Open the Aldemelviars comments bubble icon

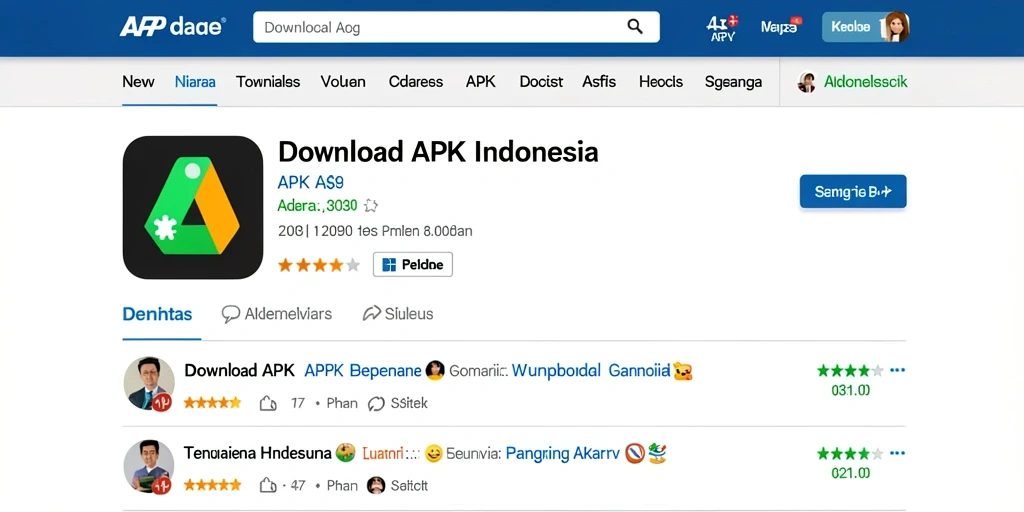[x=231, y=314]
